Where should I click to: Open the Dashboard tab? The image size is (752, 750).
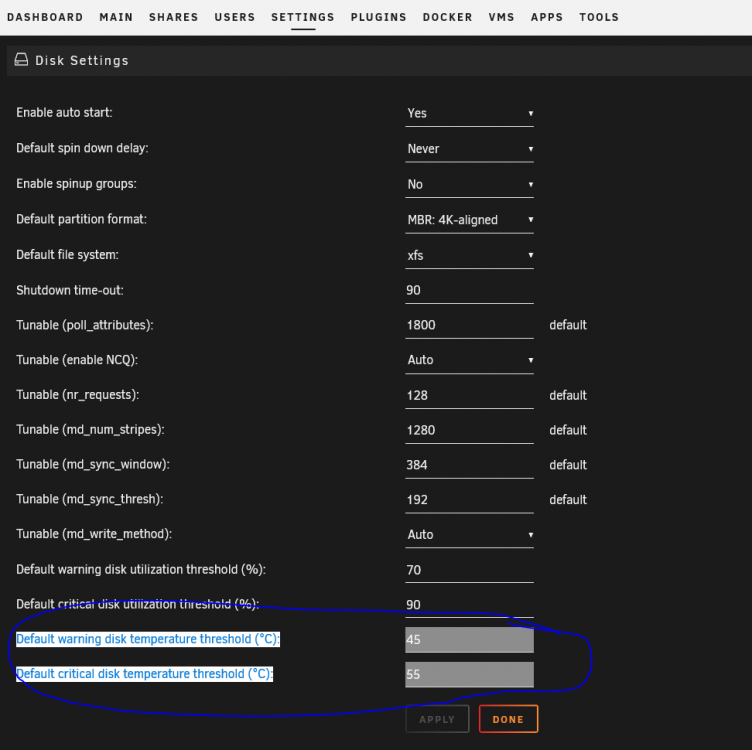tap(45, 17)
